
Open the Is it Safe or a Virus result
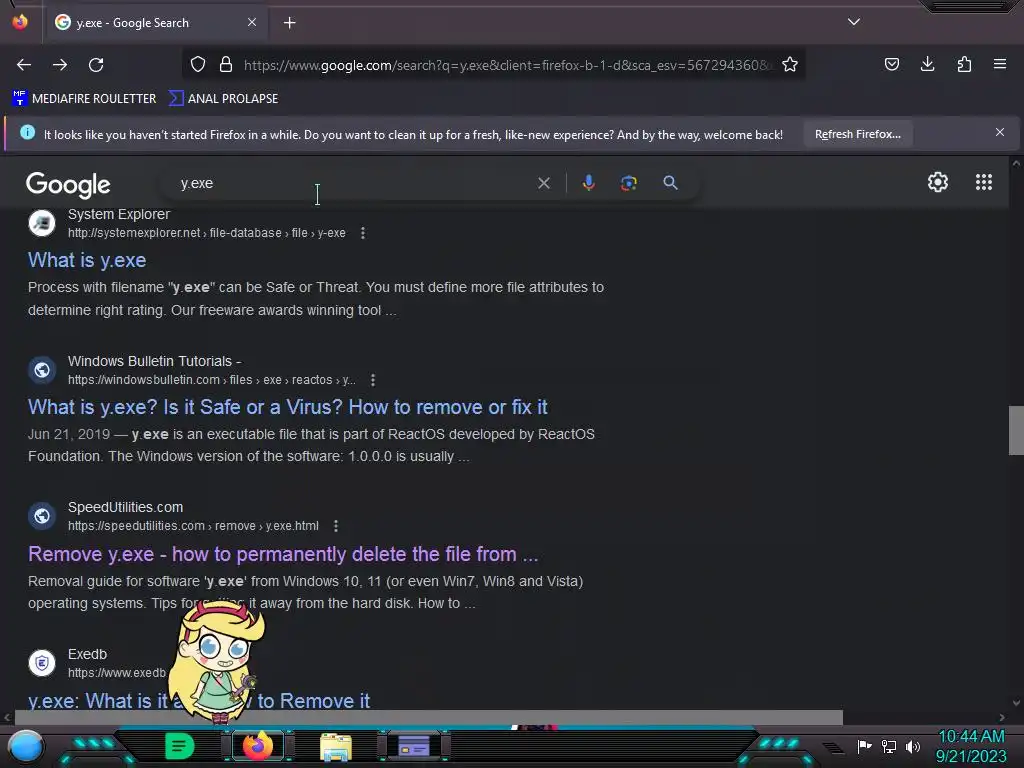click(287, 407)
